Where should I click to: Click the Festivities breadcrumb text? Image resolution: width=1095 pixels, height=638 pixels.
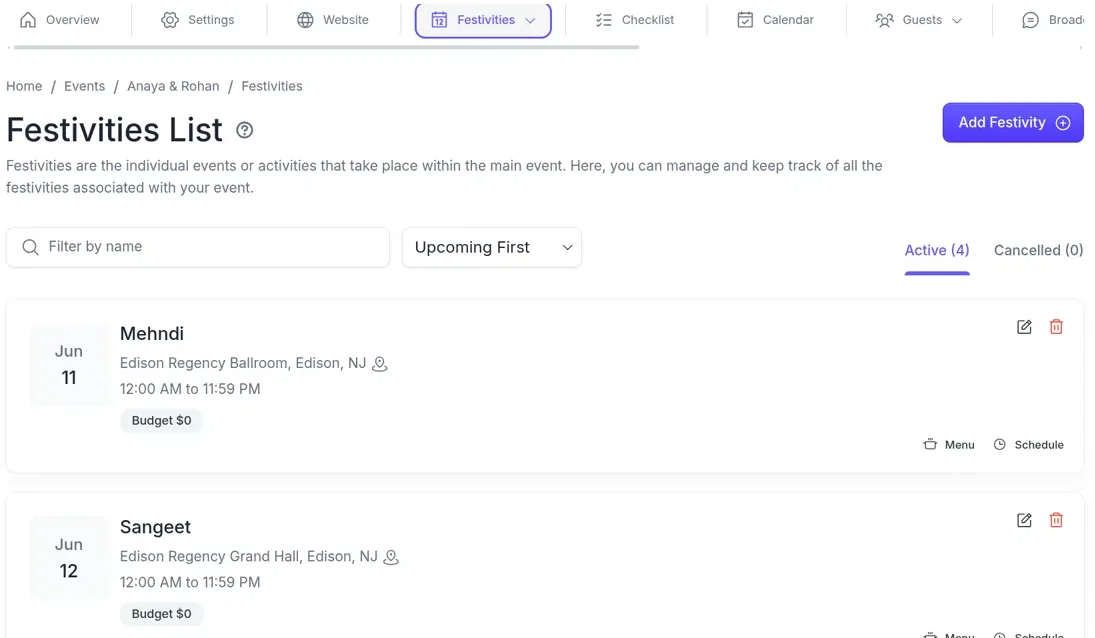click(x=272, y=86)
